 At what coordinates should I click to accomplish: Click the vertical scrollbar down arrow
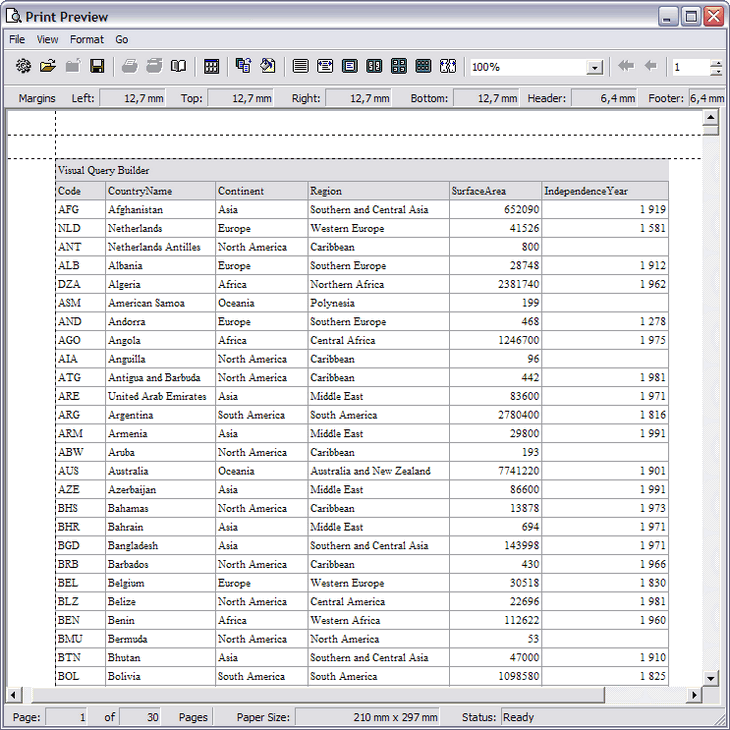(711, 678)
